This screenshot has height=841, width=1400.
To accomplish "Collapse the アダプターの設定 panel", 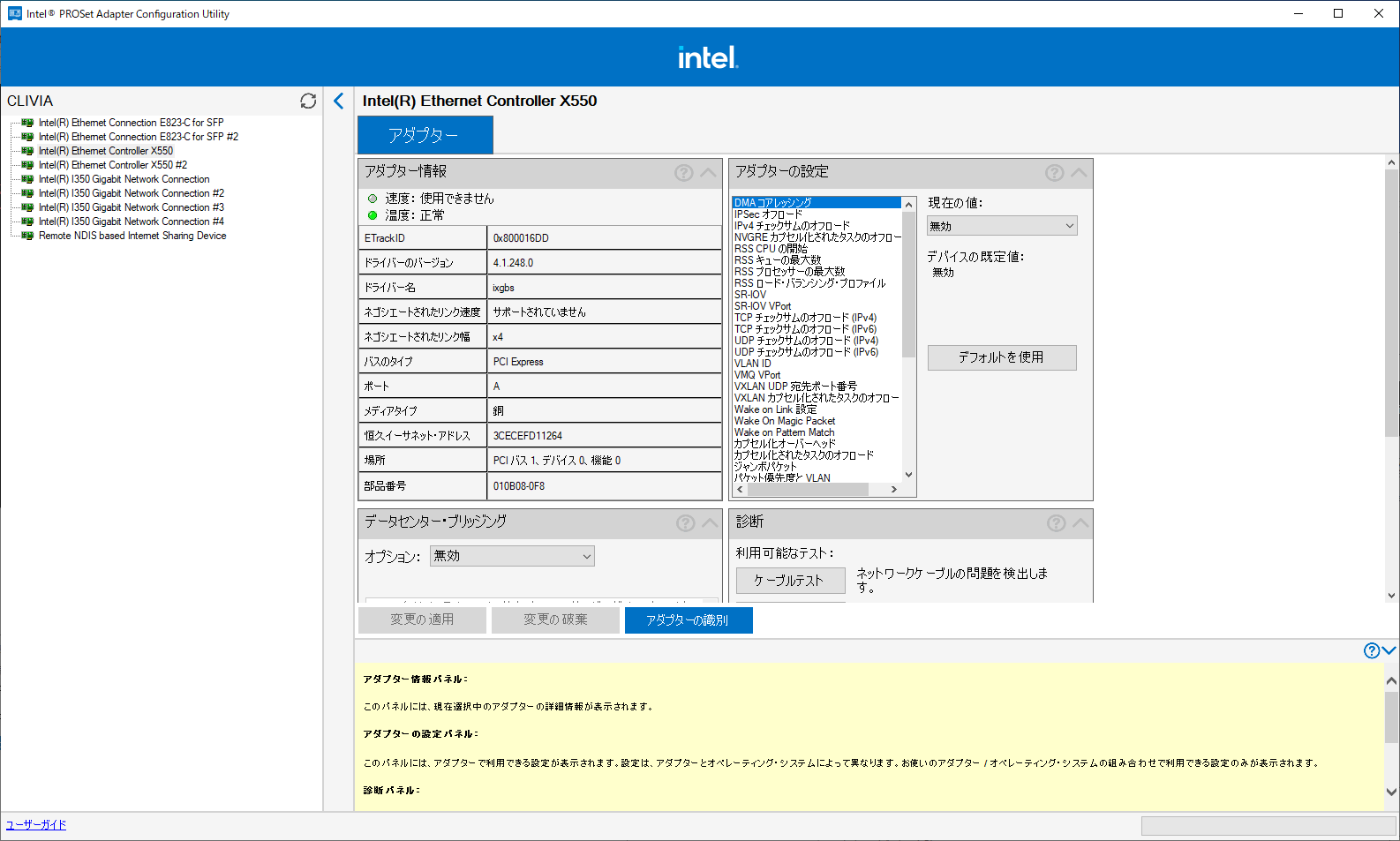I will pyautogui.click(x=1079, y=172).
